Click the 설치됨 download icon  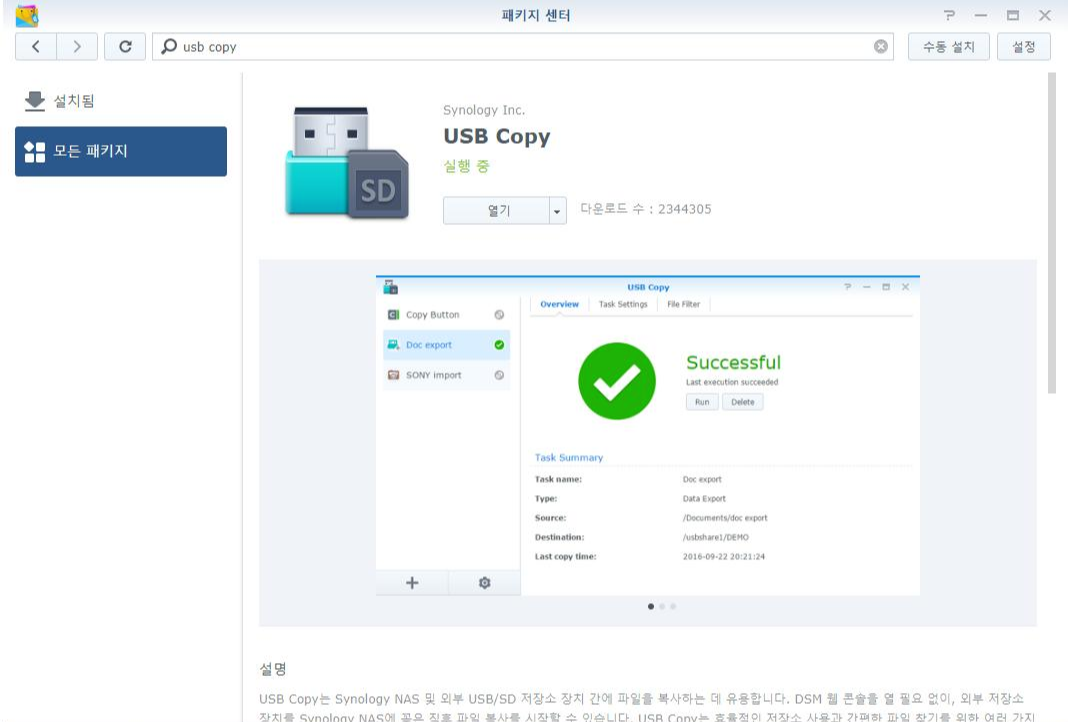pyautogui.click(x=34, y=101)
